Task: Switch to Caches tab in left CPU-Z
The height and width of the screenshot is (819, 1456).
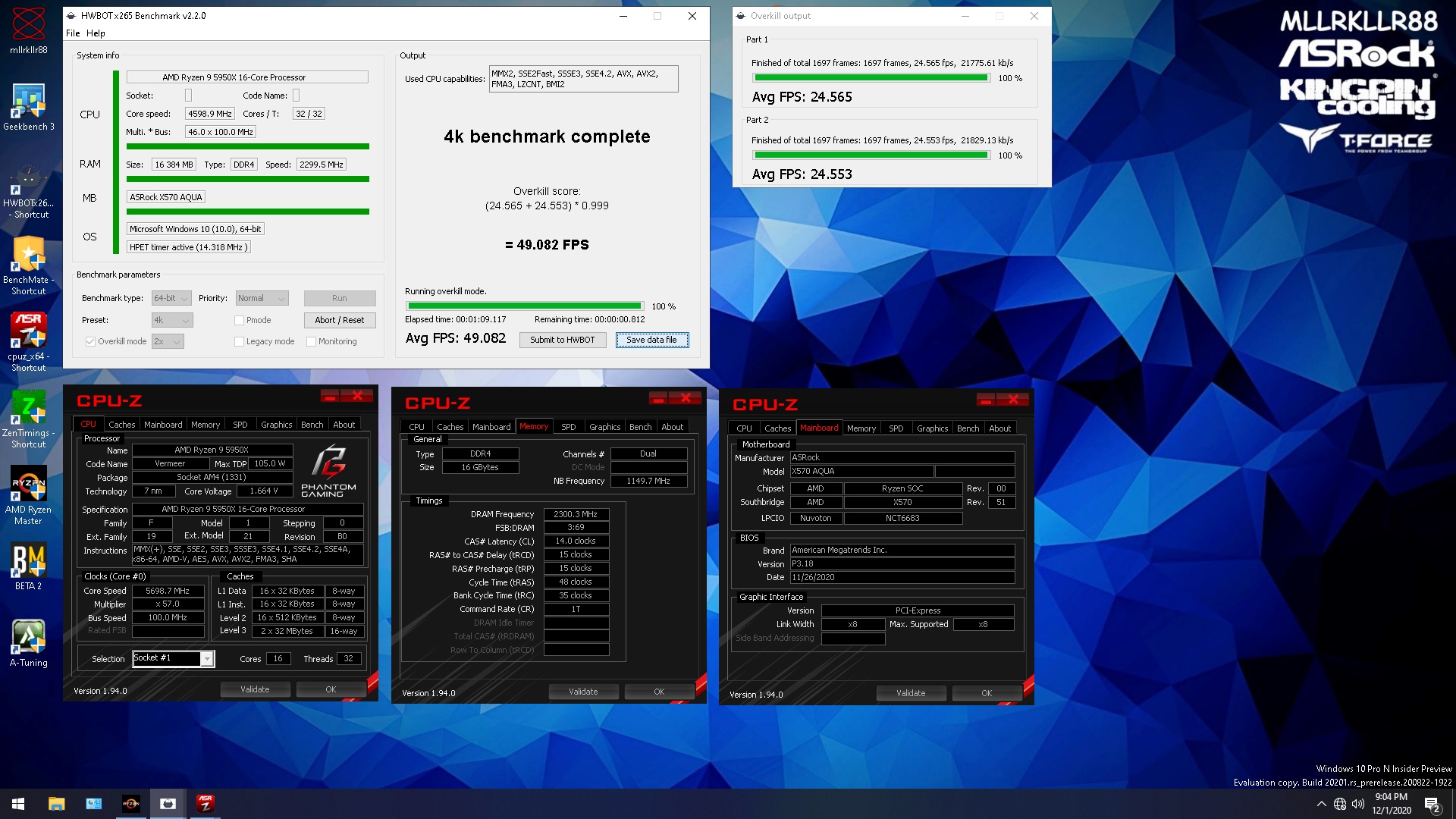Action: (121, 425)
